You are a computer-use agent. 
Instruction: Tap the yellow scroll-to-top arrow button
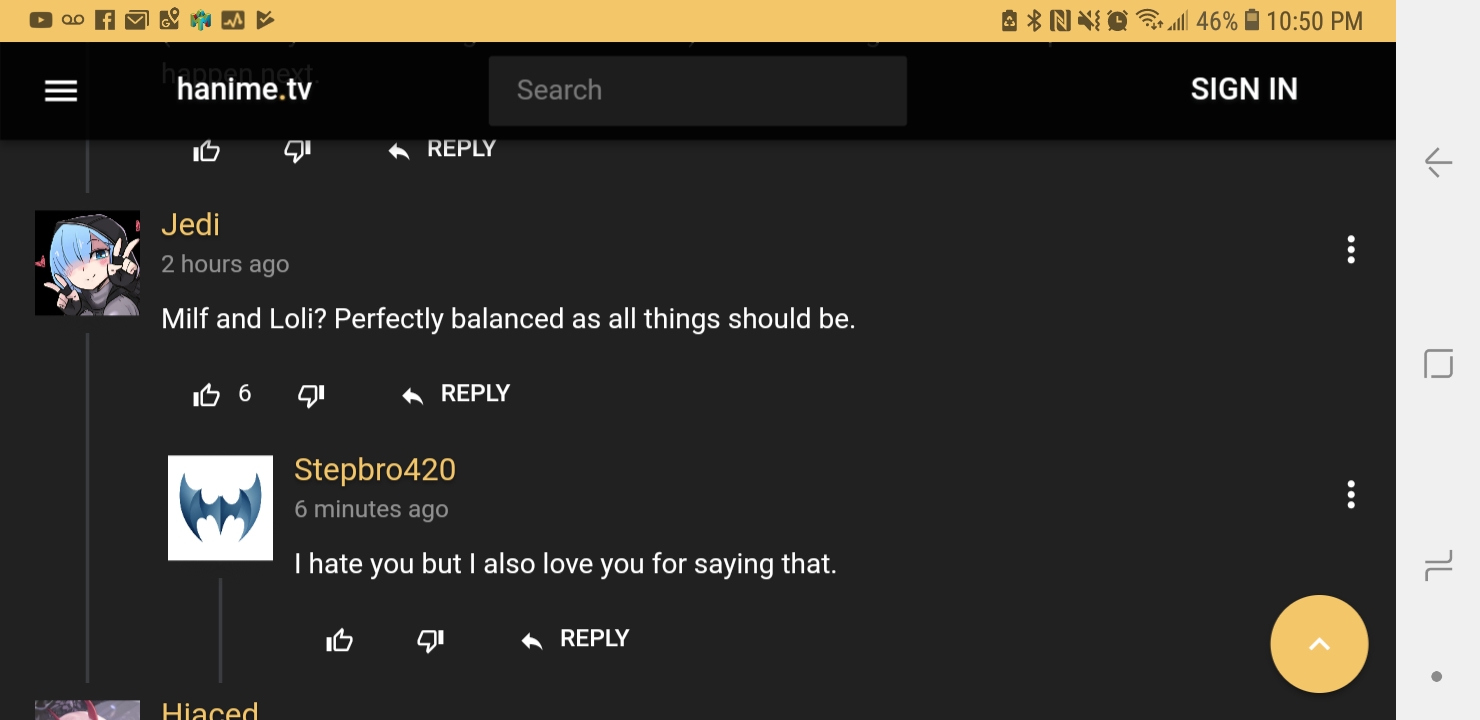click(x=1319, y=644)
